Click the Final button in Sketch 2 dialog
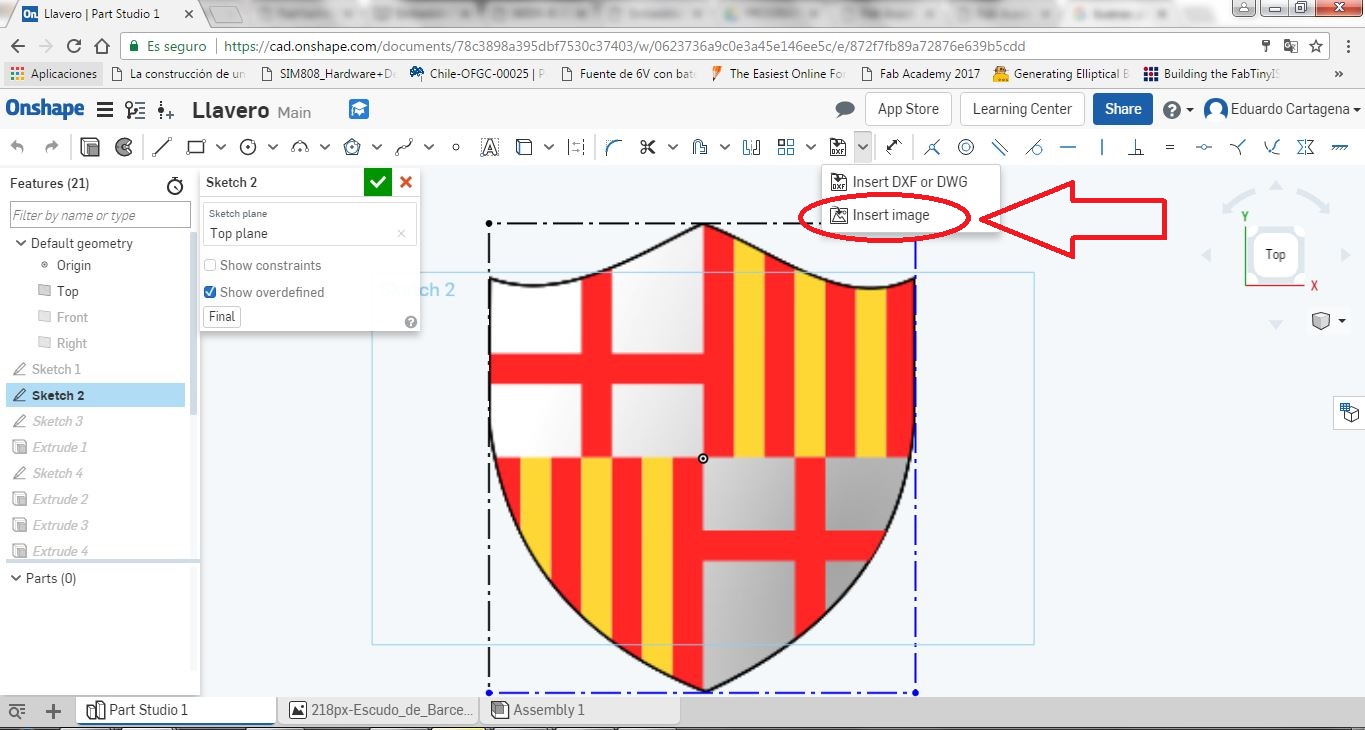Image resolution: width=1365 pixels, height=730 pixels. tap(222, 316)
